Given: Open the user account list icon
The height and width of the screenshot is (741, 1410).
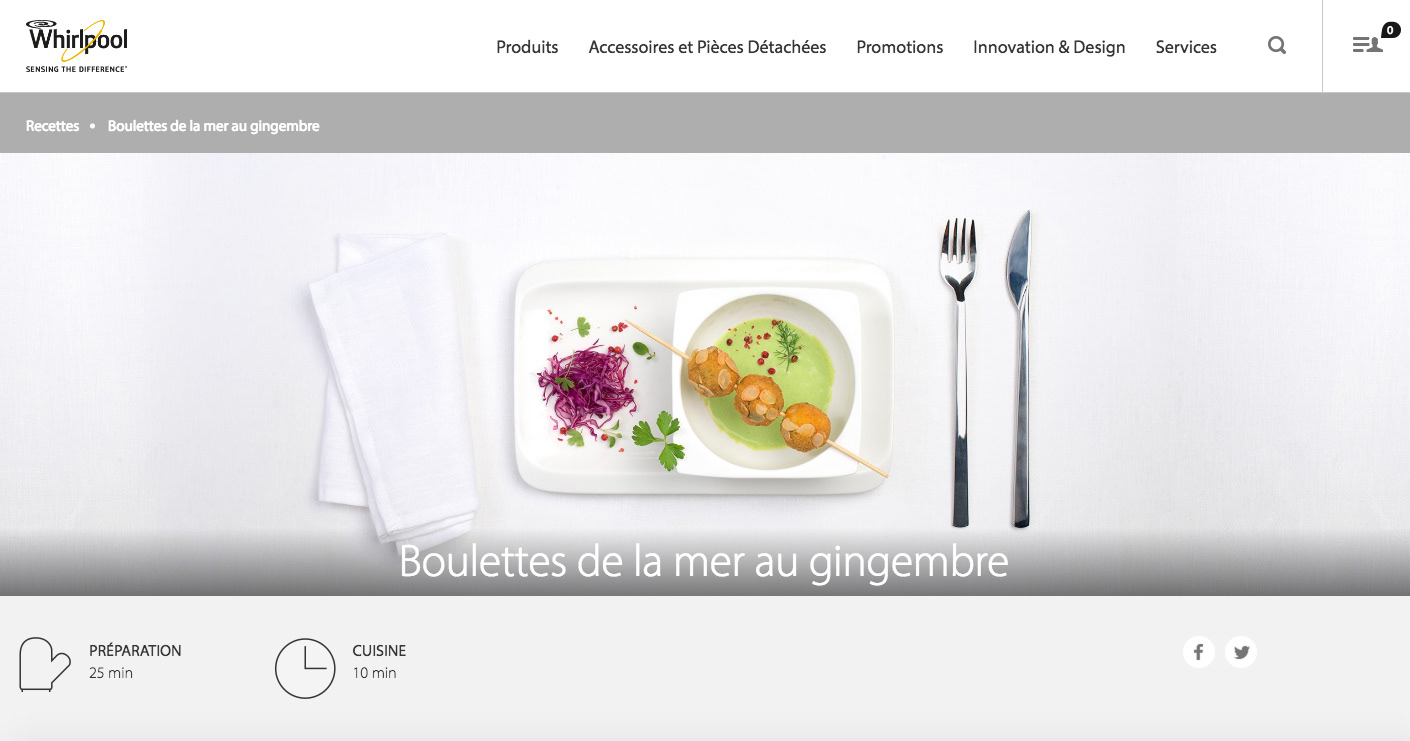Looking at the screenshot, I should point(1367,45).
